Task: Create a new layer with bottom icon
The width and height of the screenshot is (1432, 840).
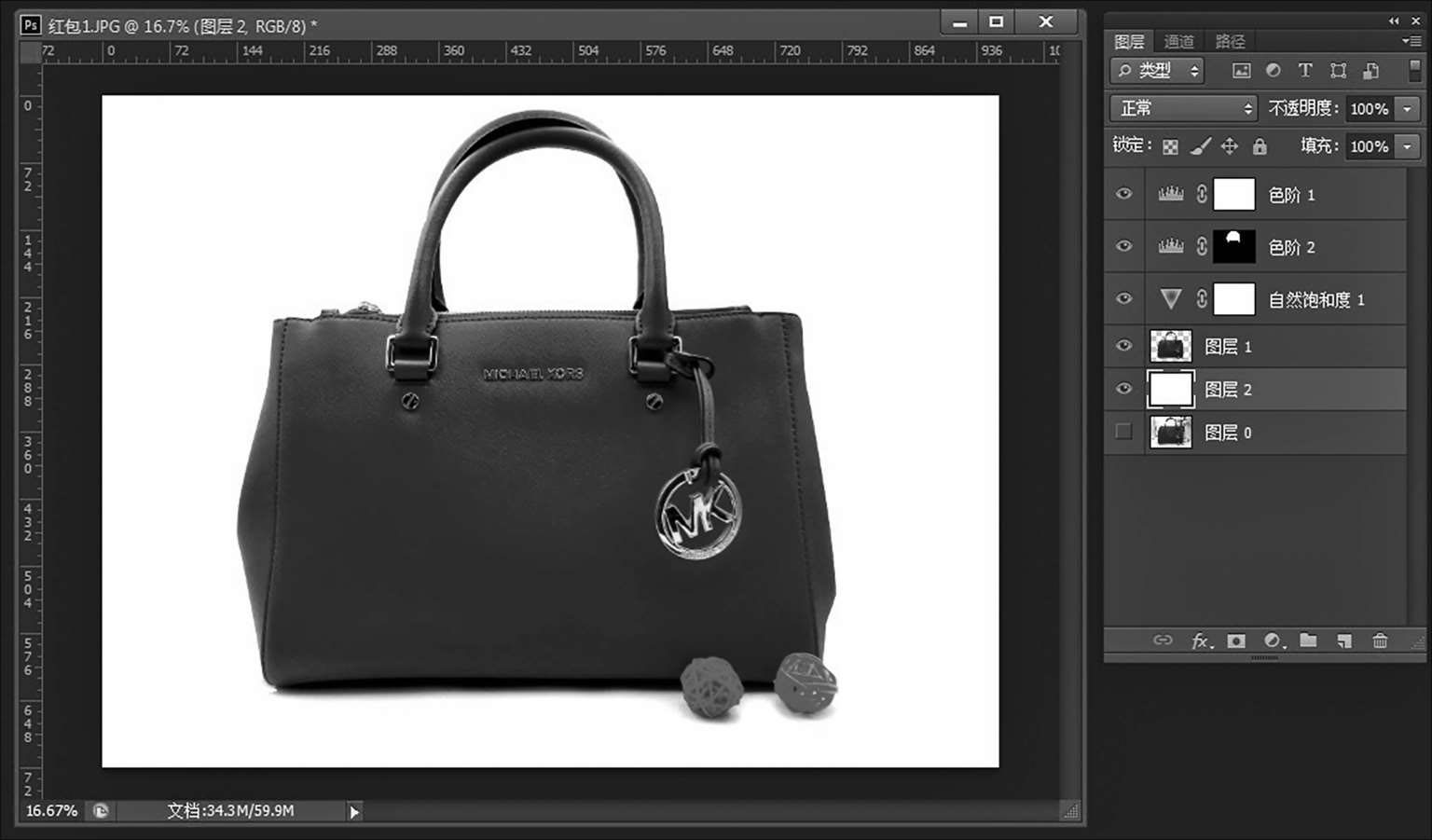Action: [x=1343, y=640]
